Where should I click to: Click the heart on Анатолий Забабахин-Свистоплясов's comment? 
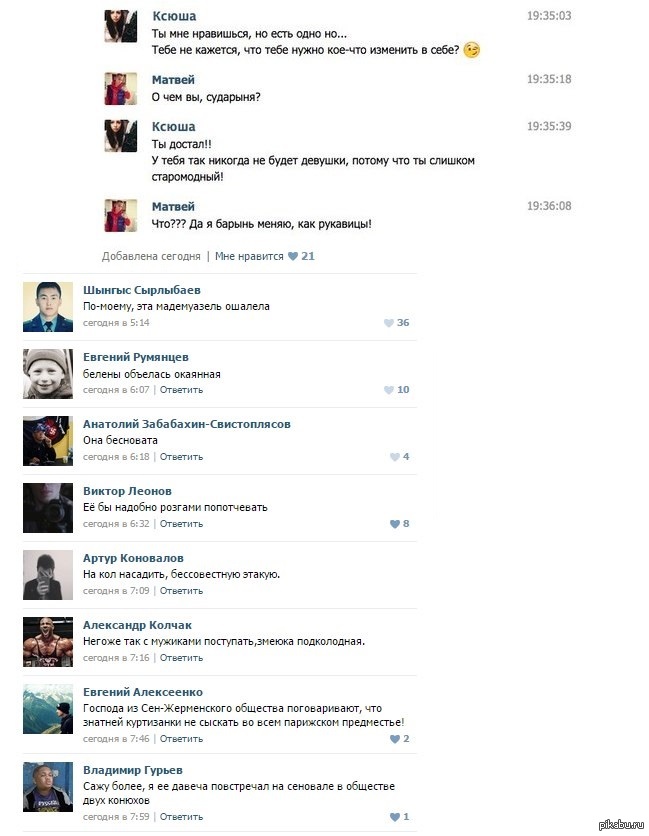(395, 457)
